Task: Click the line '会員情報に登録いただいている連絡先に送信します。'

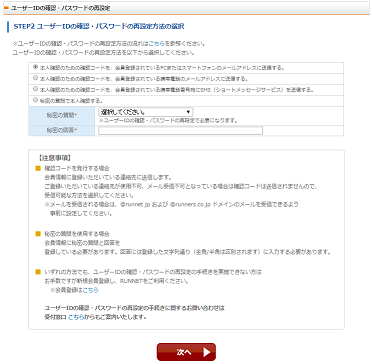Action: click(x=108, y=177)
